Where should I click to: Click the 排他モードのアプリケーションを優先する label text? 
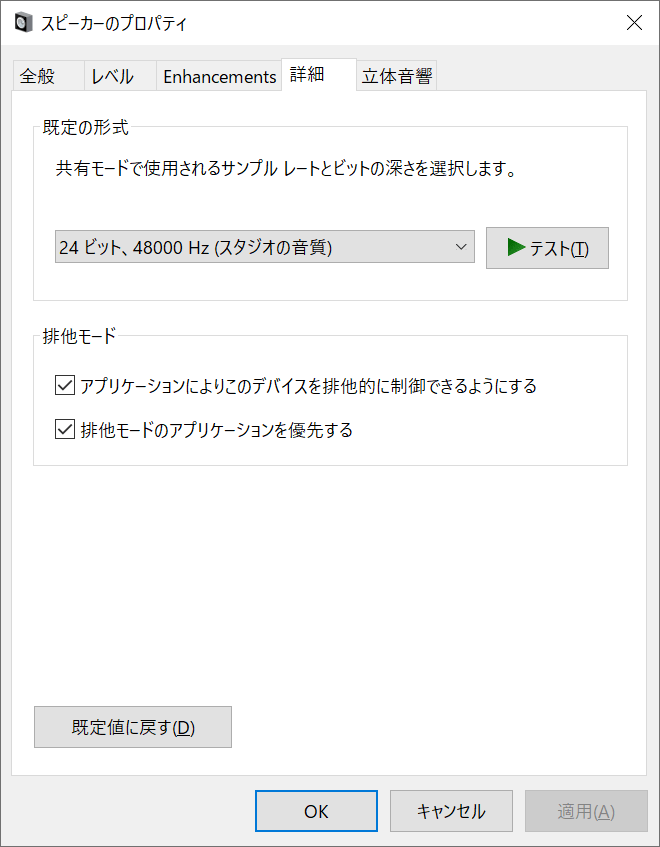click(x=216, y=431)
